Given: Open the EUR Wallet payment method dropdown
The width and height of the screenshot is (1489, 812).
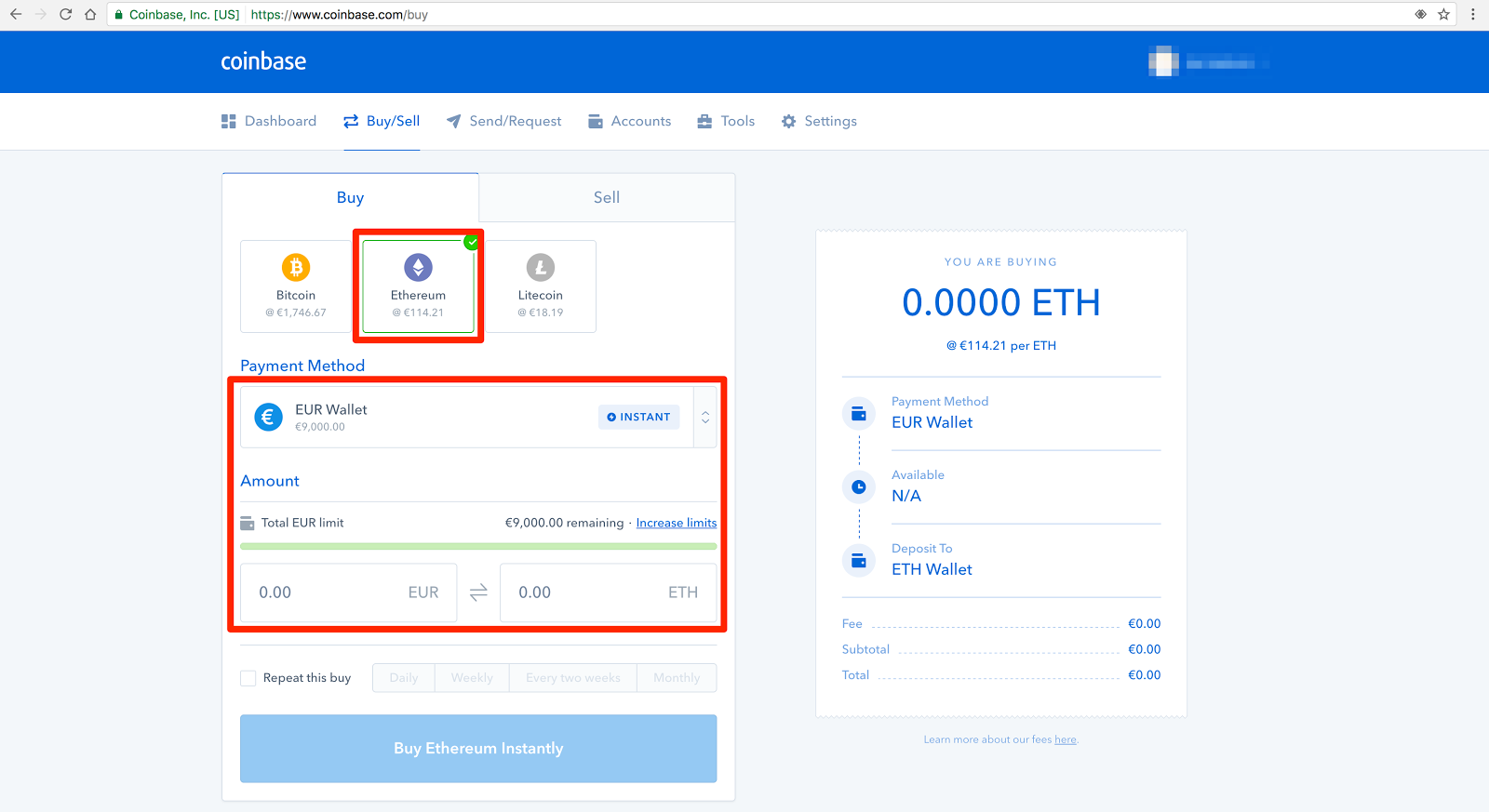Looking at the screenshot, I should click(478, 418).
